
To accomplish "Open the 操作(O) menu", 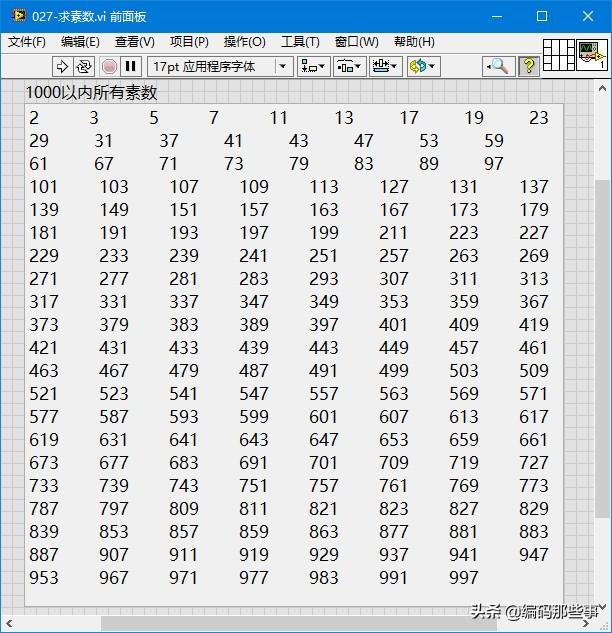I will (245, 42).
